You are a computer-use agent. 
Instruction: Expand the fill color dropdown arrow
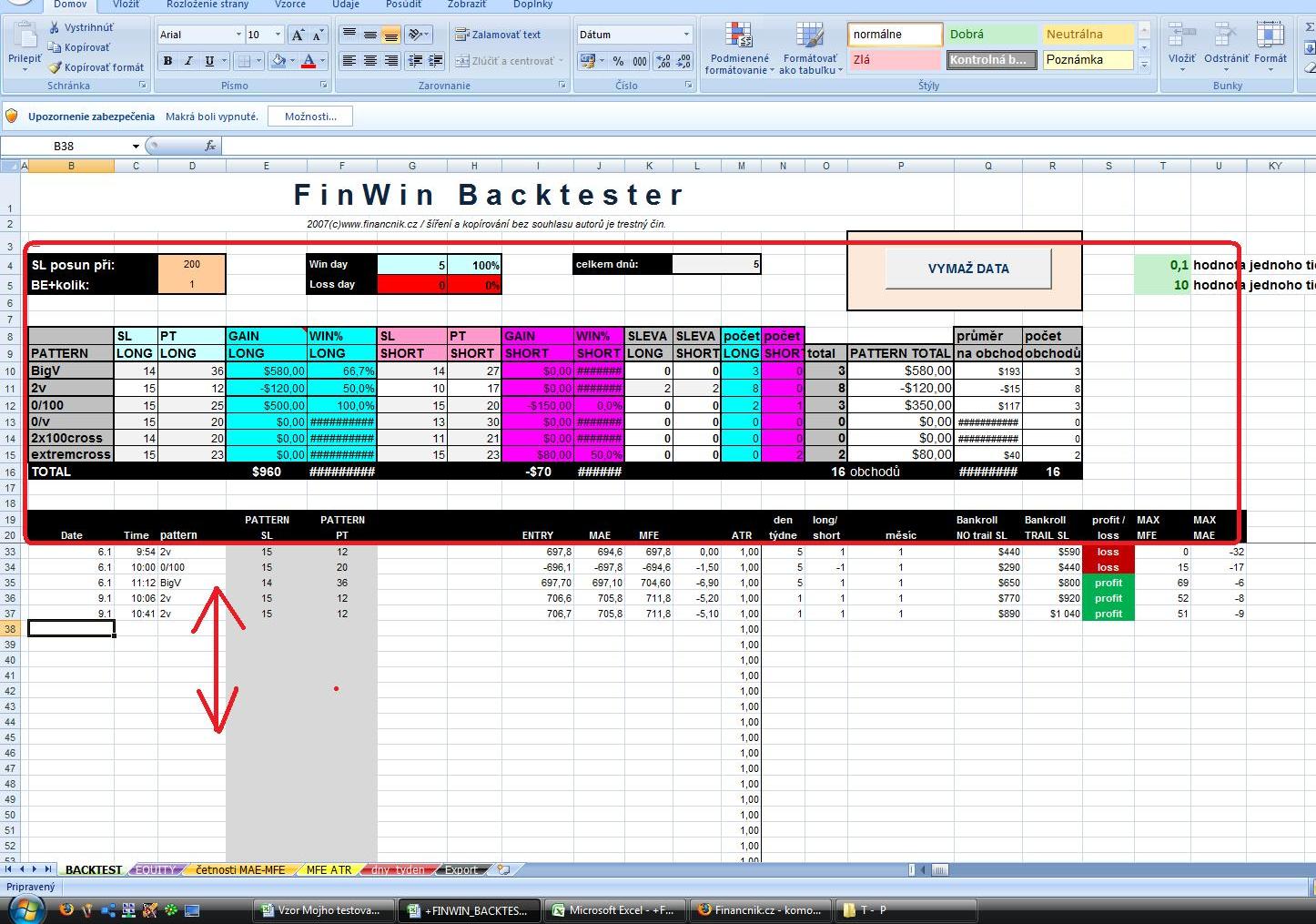coord(292,61)
